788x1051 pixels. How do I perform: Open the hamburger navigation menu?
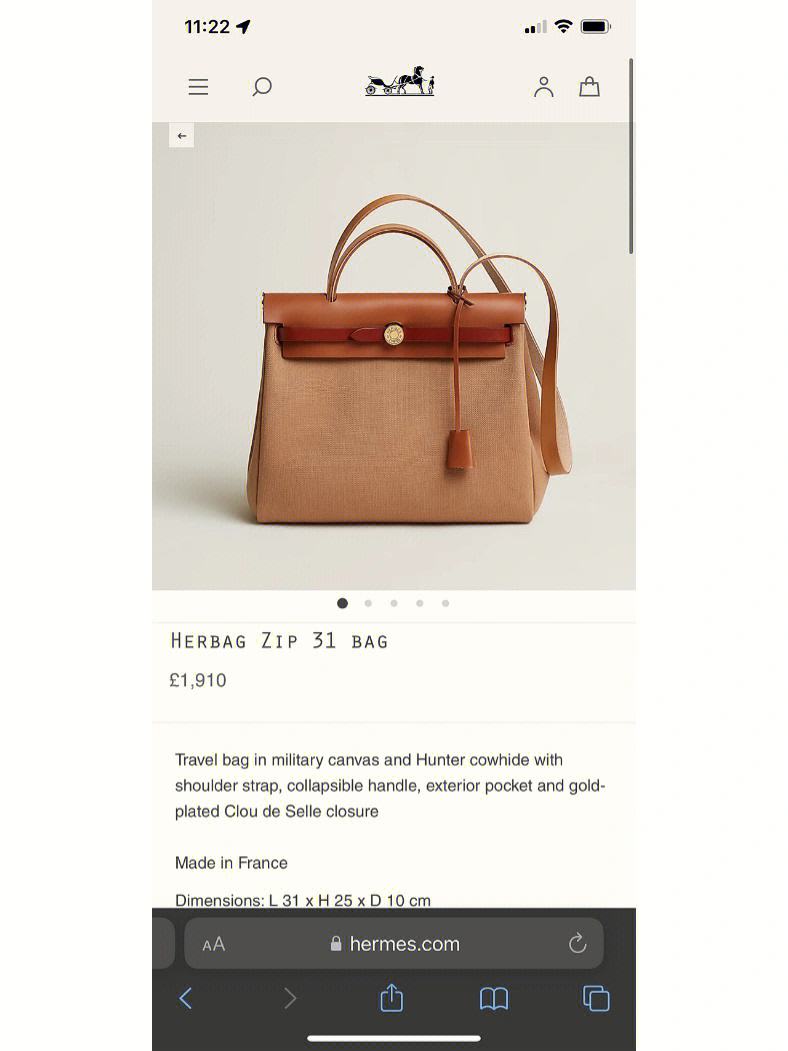click(x=198, y=86)
